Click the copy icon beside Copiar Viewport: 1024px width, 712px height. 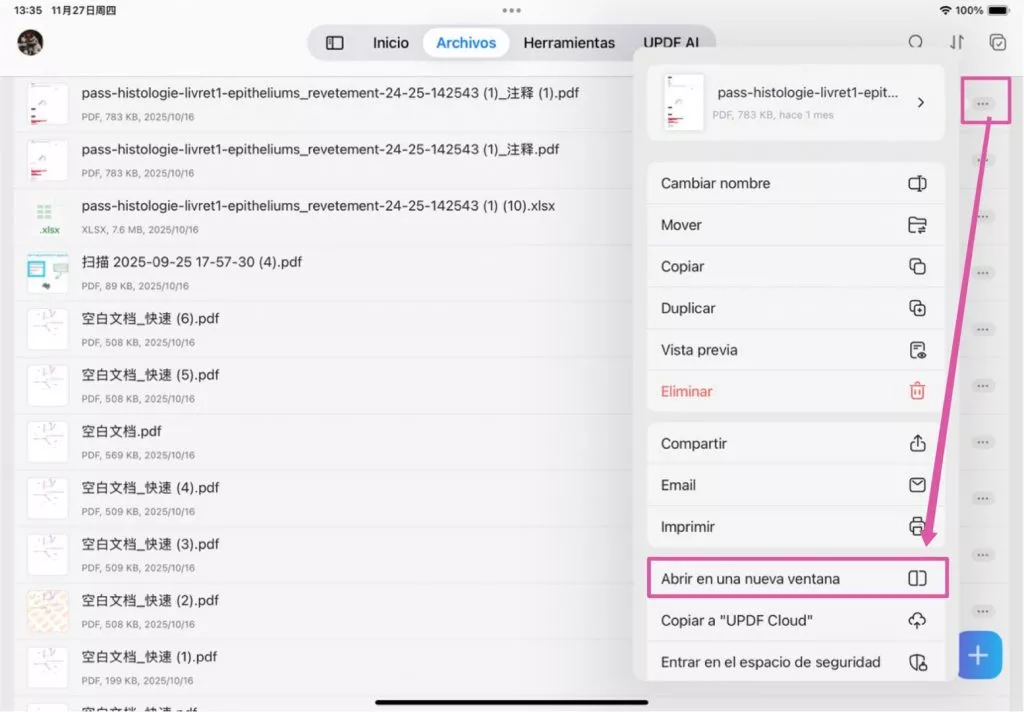(x=917, y=267)
